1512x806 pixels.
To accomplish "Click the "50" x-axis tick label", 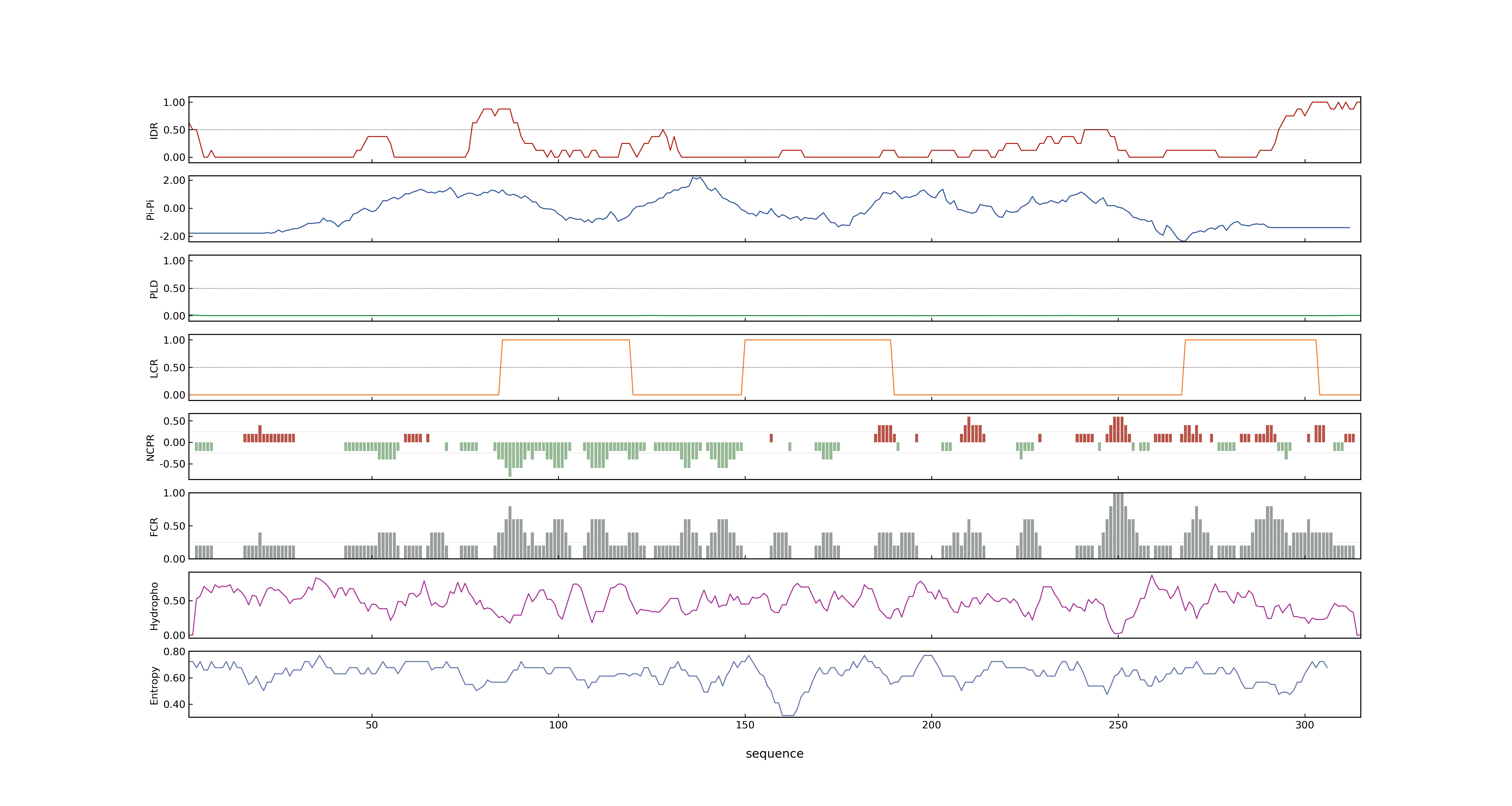I will (x=372, y=725).
